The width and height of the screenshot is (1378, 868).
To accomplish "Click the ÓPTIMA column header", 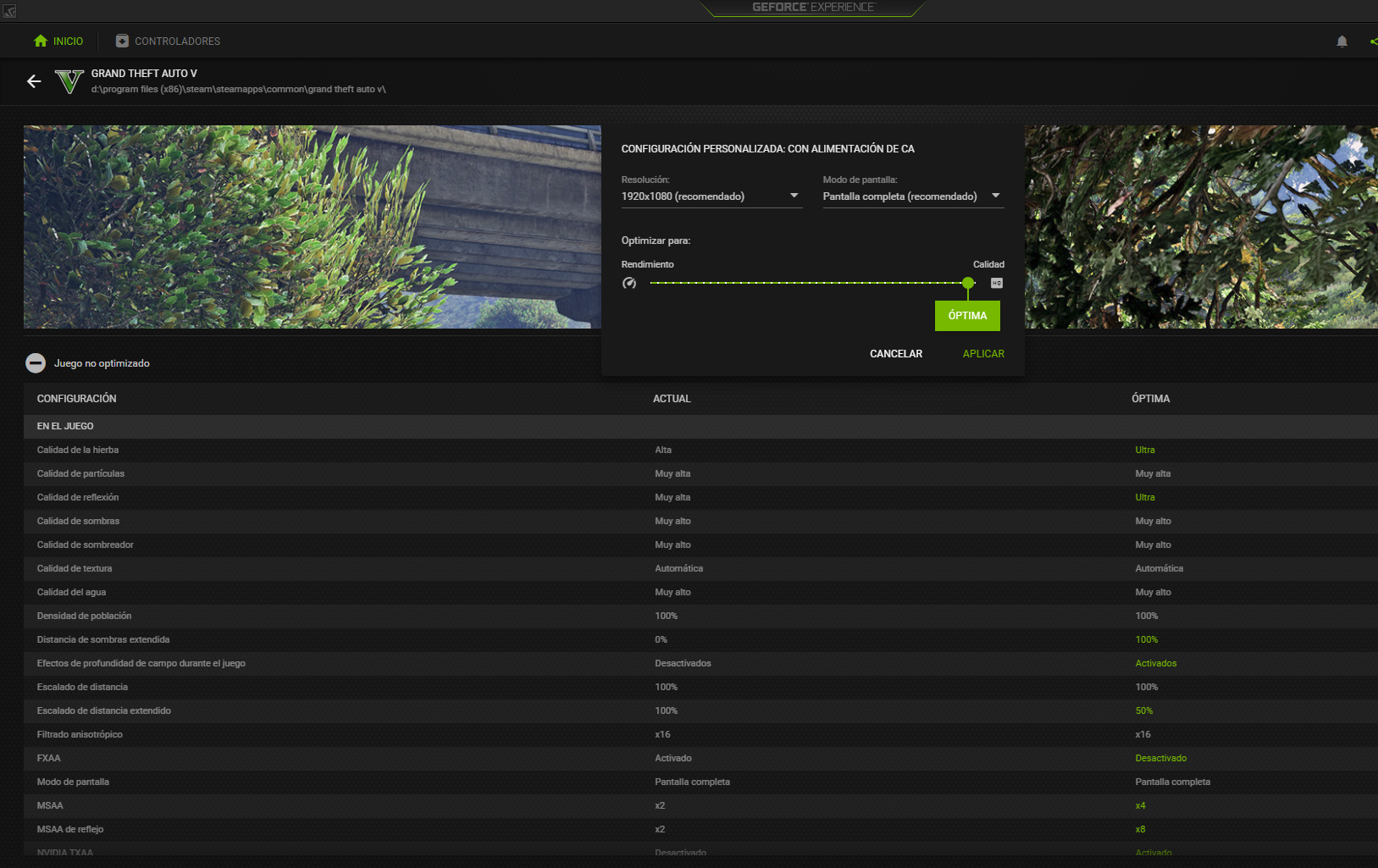I will [1150, 399].
